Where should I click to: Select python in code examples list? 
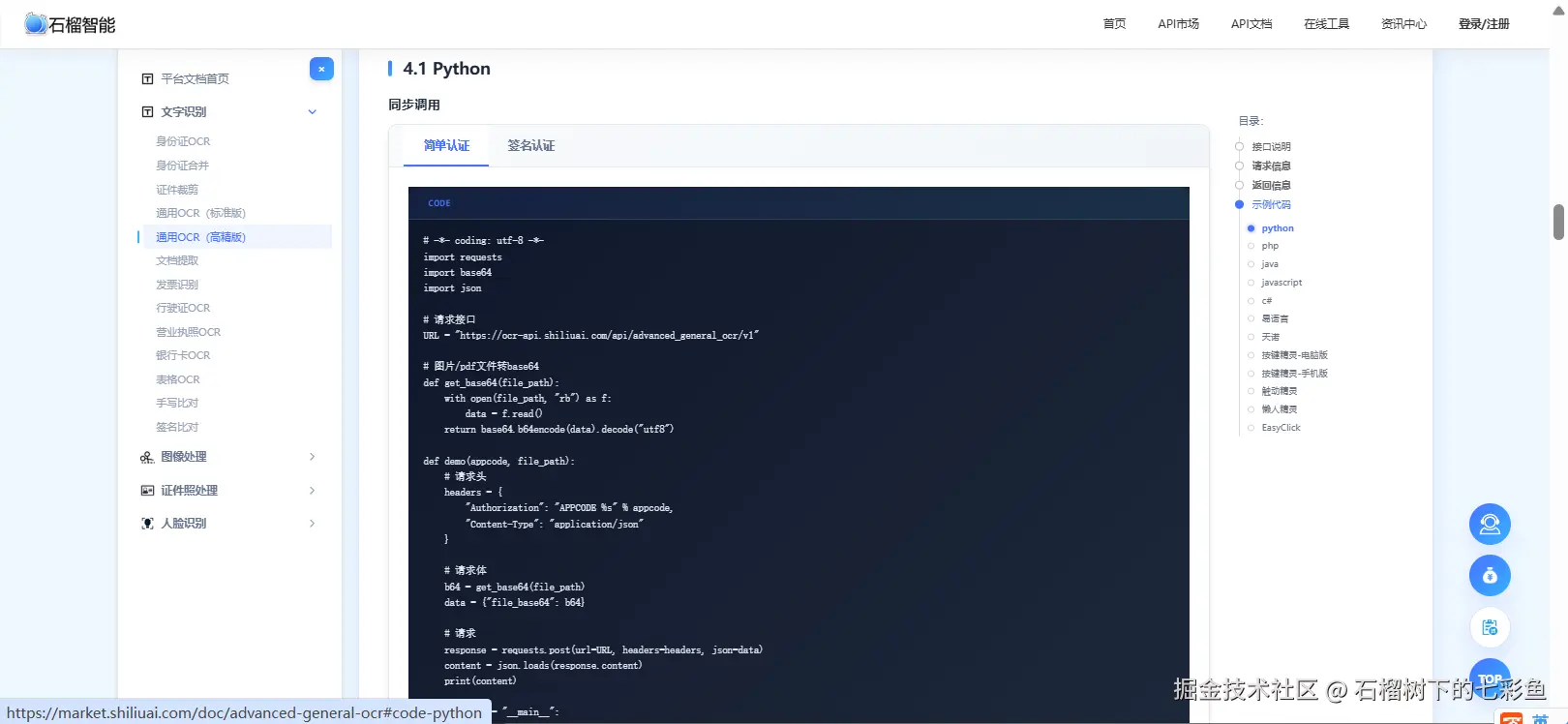(x=1278, y=228)
